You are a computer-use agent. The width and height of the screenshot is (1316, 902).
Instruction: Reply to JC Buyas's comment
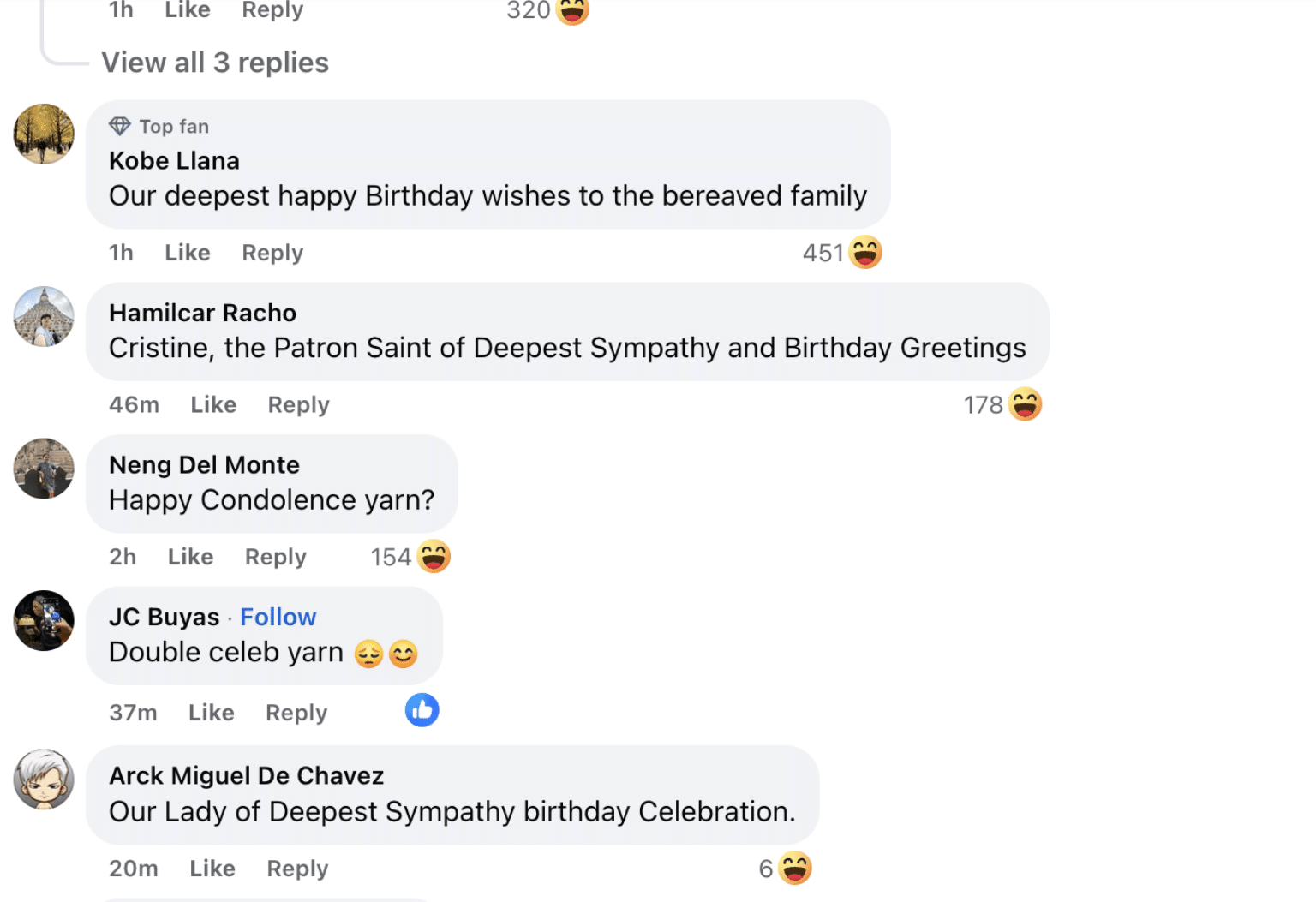296,713
